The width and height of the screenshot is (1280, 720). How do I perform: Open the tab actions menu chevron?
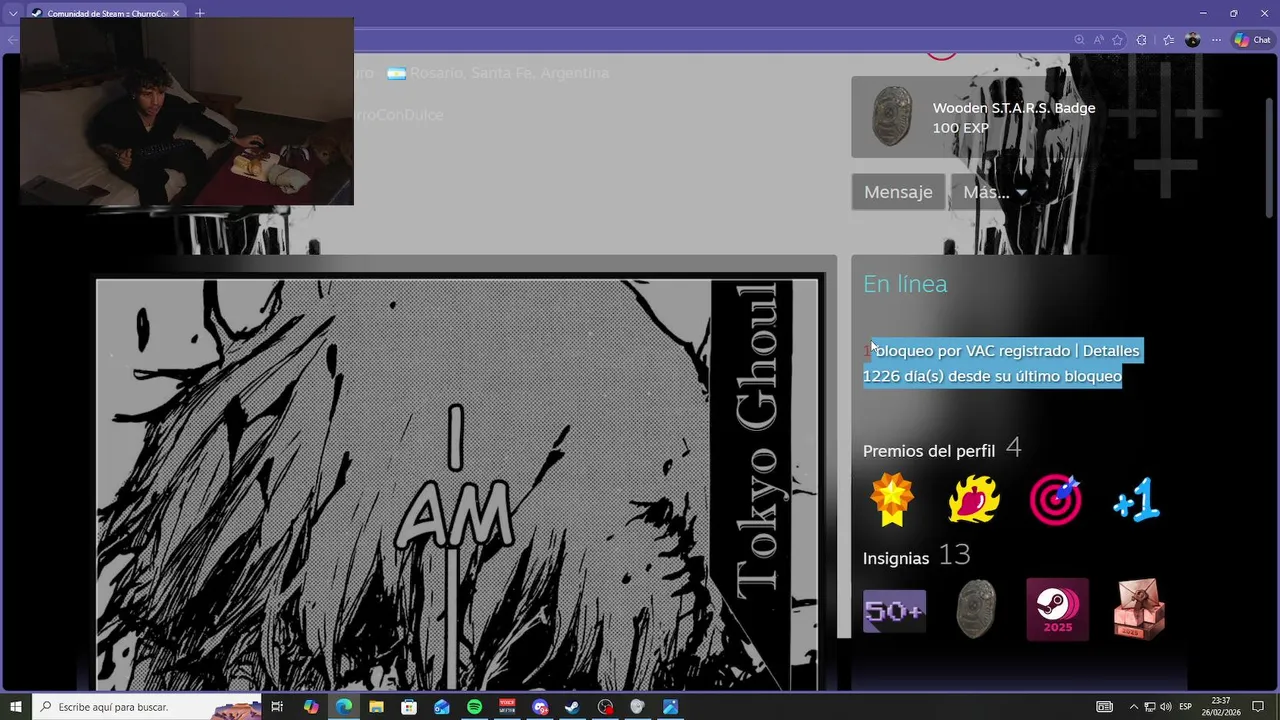click(13, 13)
